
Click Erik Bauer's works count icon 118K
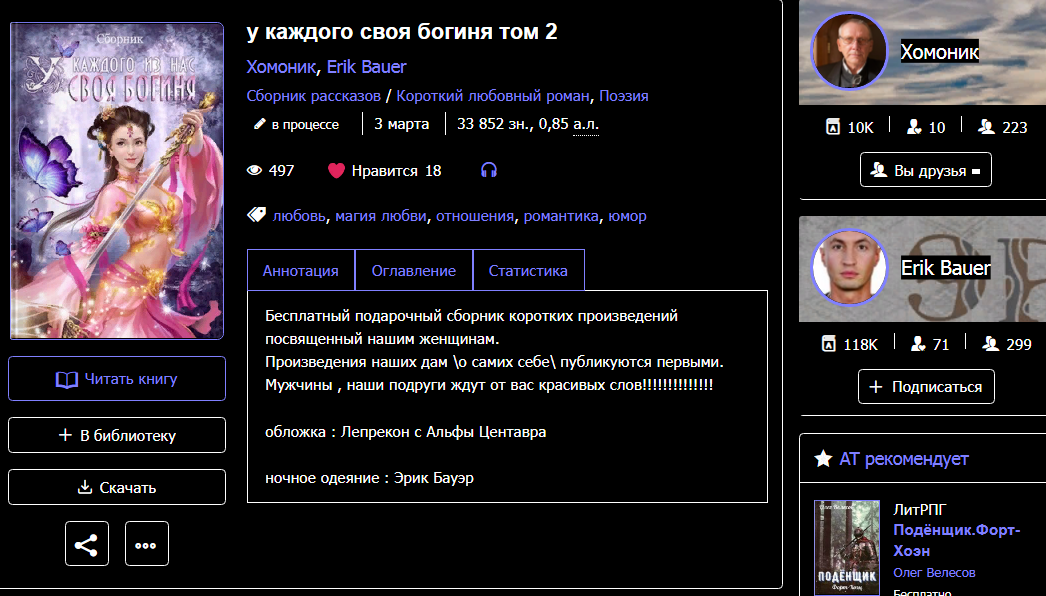point(829,344)
